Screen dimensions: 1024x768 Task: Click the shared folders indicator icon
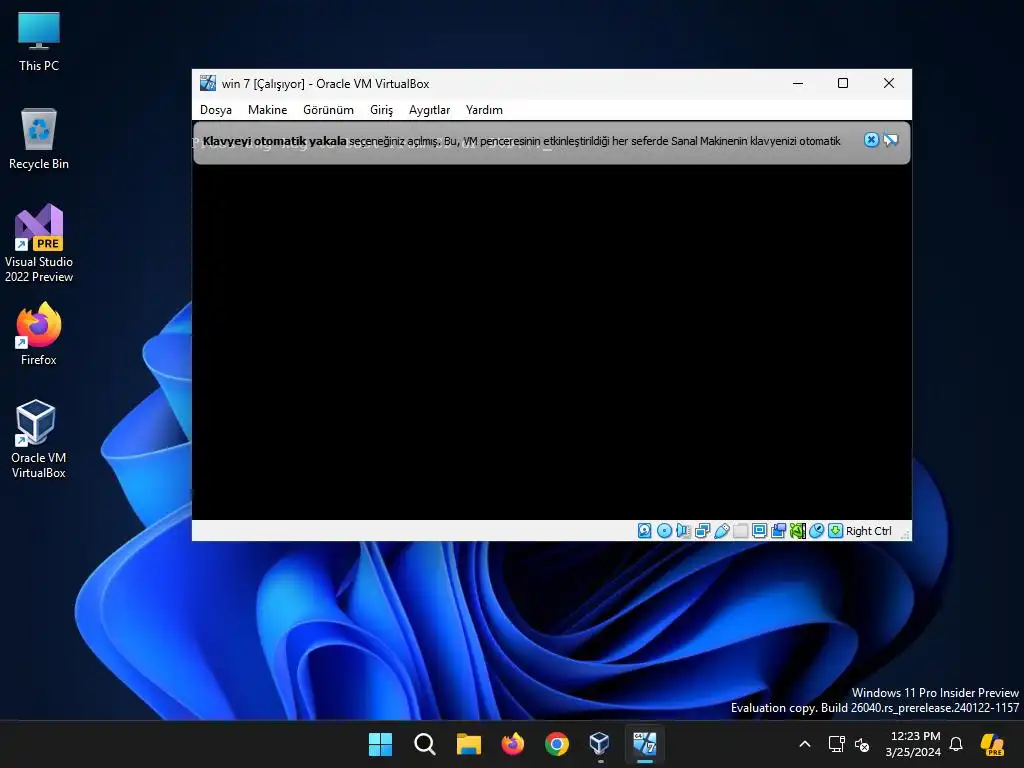[741, 531]
